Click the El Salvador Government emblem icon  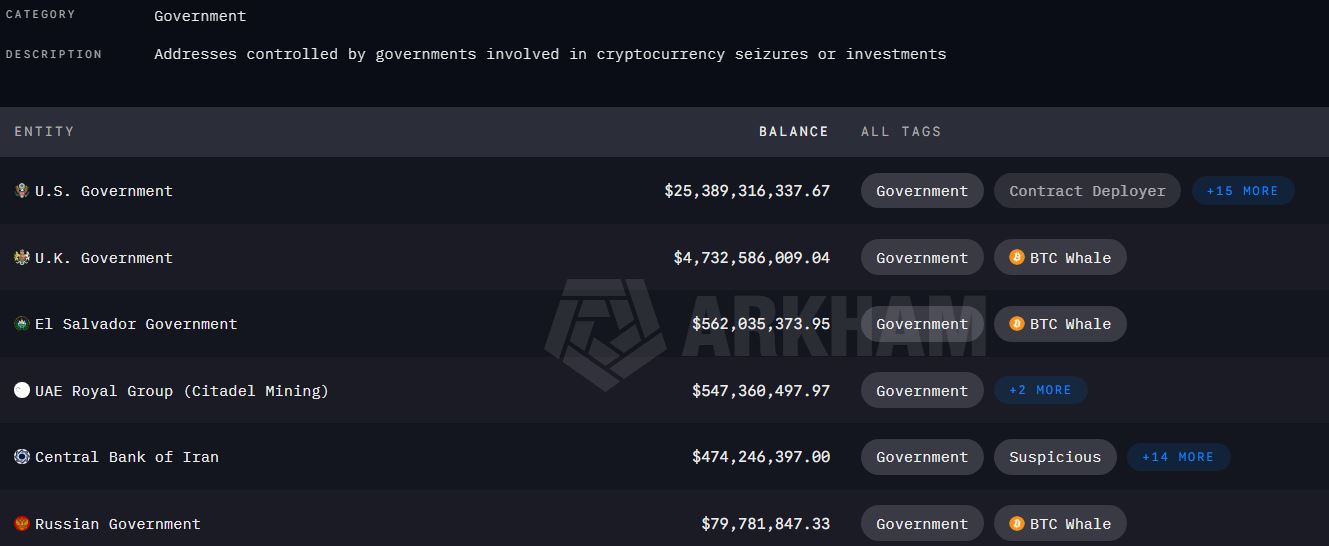pyautogui.click(x=22, y=323)
